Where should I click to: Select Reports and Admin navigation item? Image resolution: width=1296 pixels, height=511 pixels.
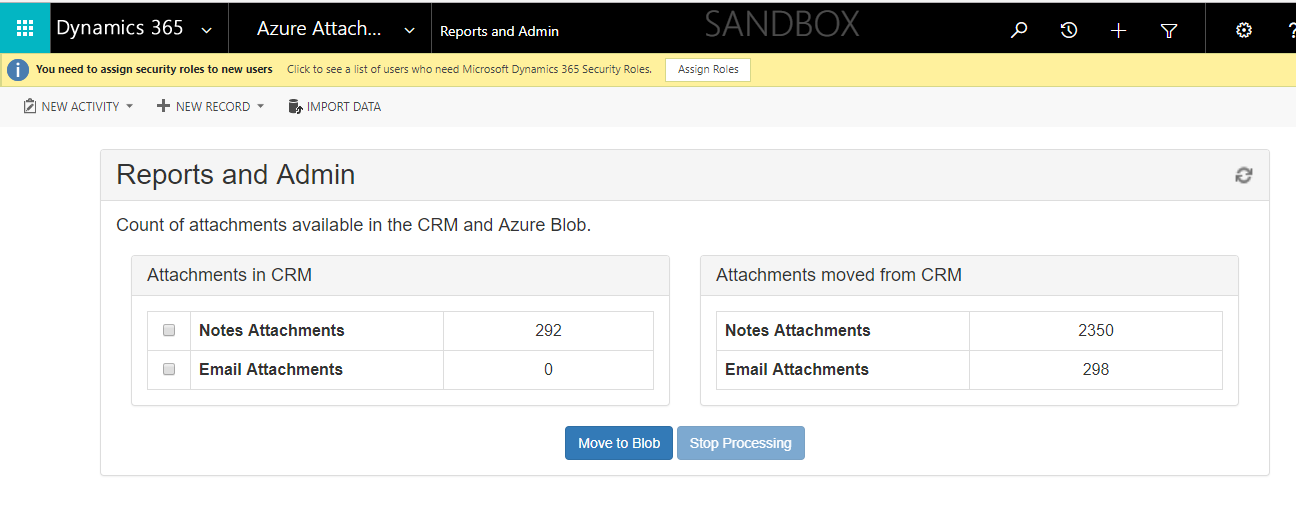coord(499,31)
